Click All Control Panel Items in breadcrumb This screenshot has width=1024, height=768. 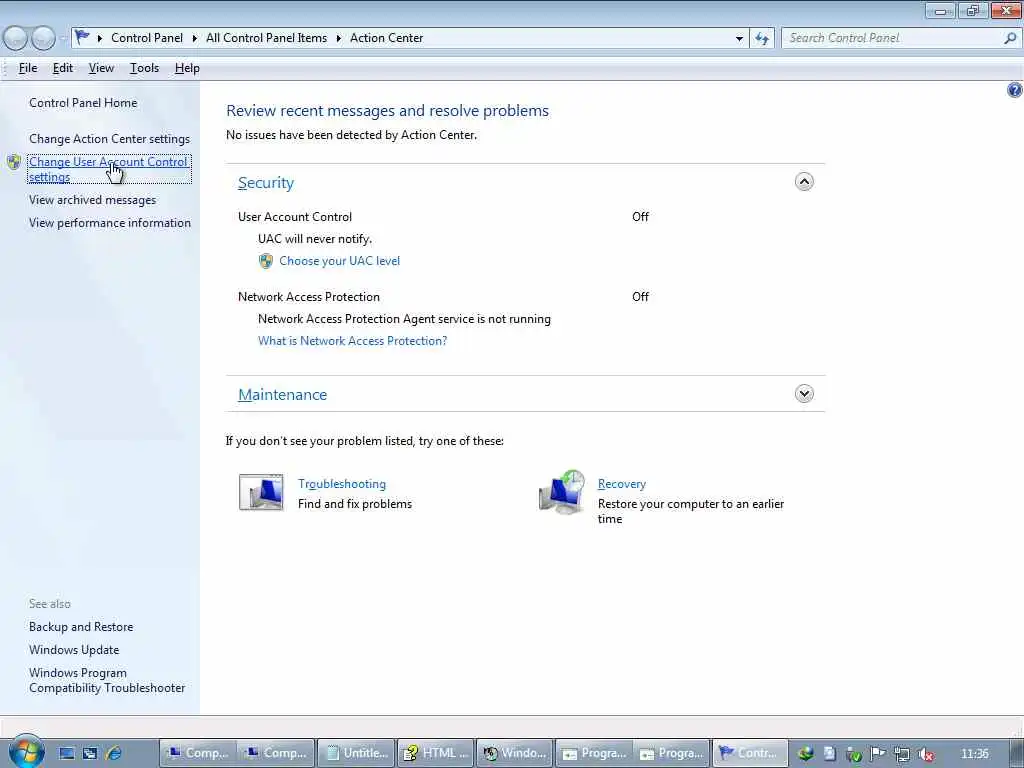[x=266, y=38]
